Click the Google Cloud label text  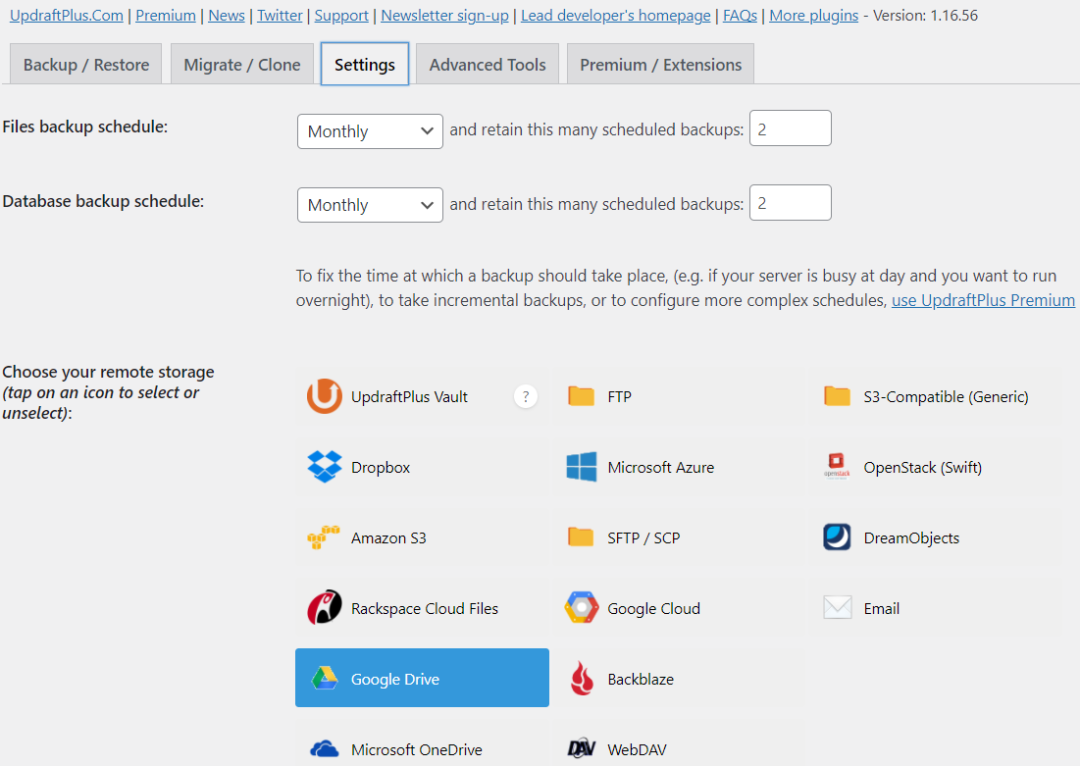point(654,609)
